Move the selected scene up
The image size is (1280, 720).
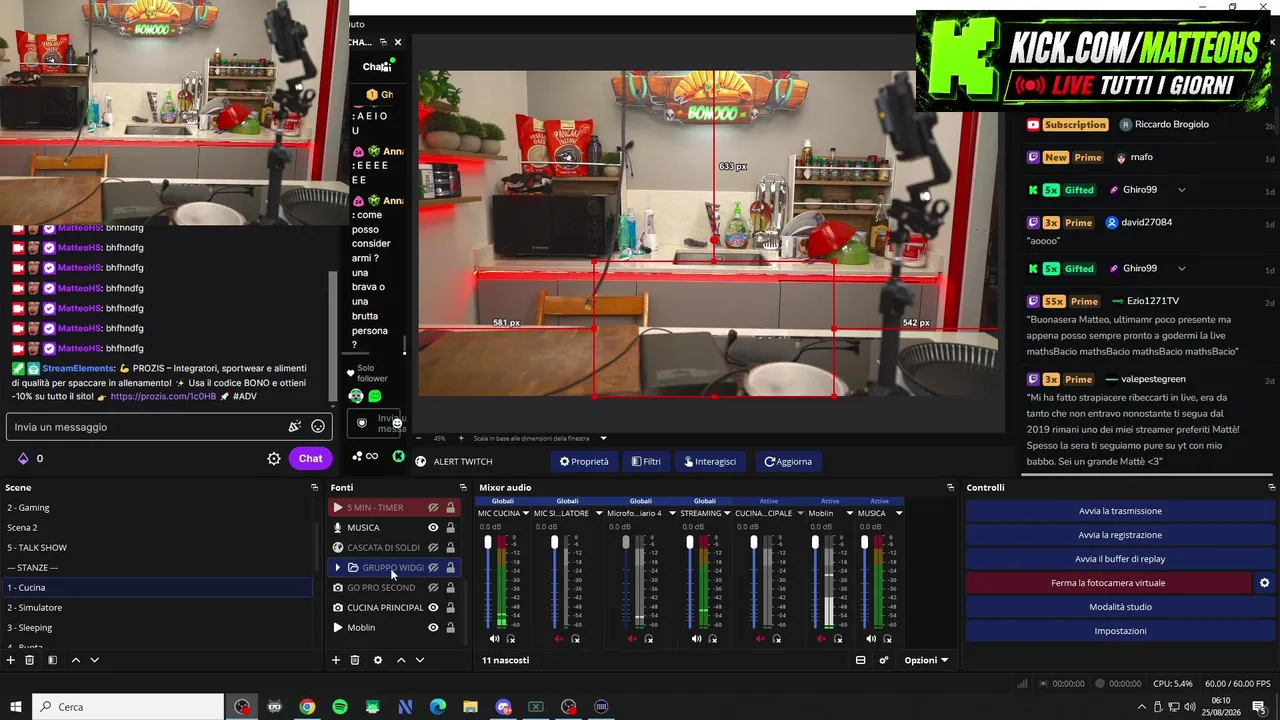coord(75,660)
